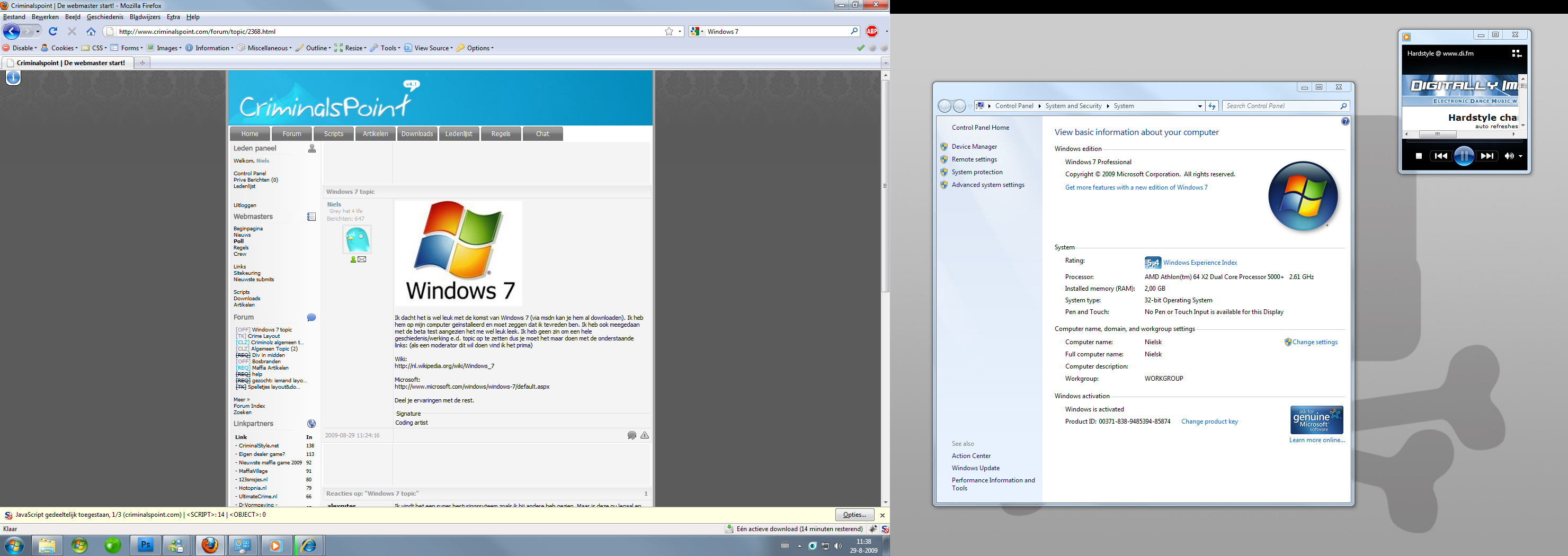Click the Opties... button in NoScript bar

854,515
